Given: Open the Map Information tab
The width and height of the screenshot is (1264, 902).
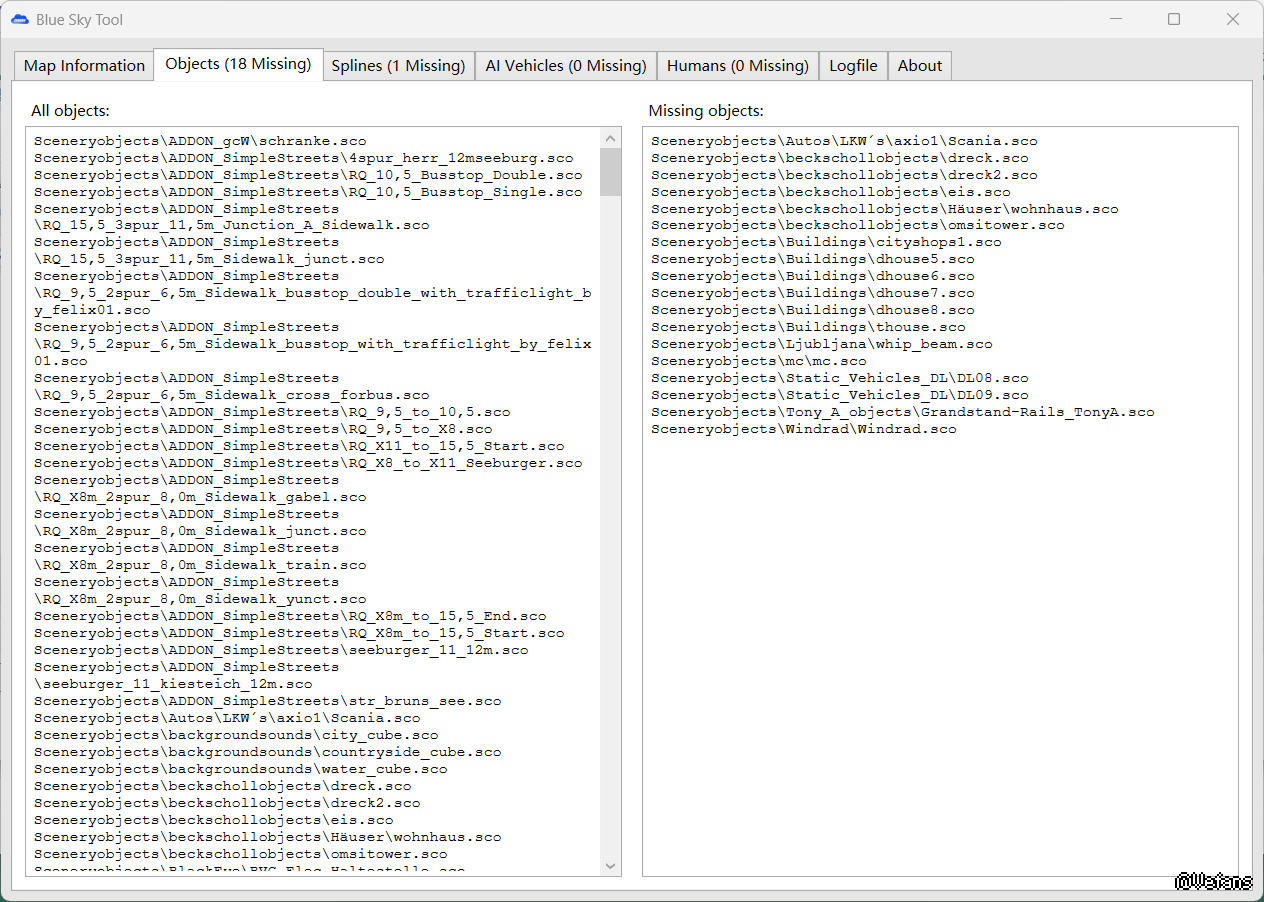Looking at the screenshot, I should [84, 66].
